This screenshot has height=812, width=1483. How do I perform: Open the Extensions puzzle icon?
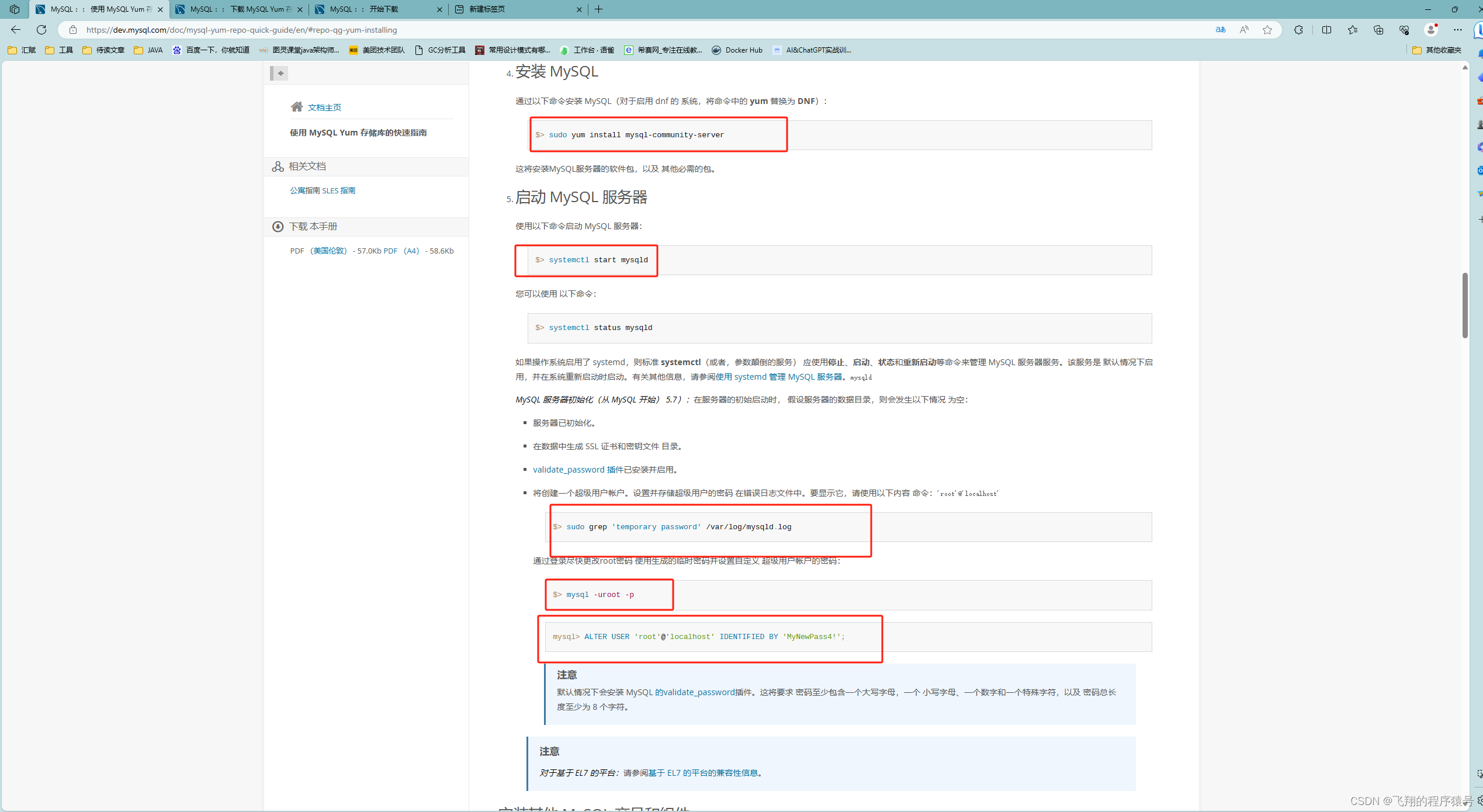click(1298, 30)
